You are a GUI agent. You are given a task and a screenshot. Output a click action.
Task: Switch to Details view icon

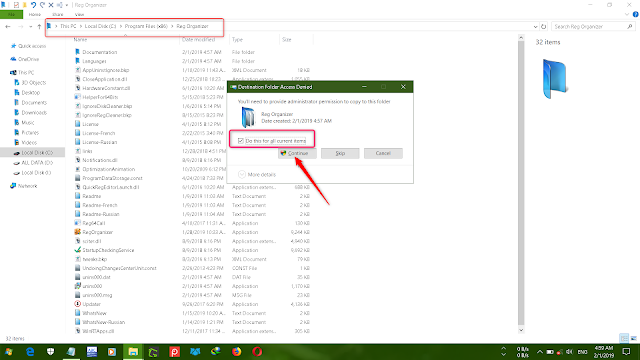[624, 338]
